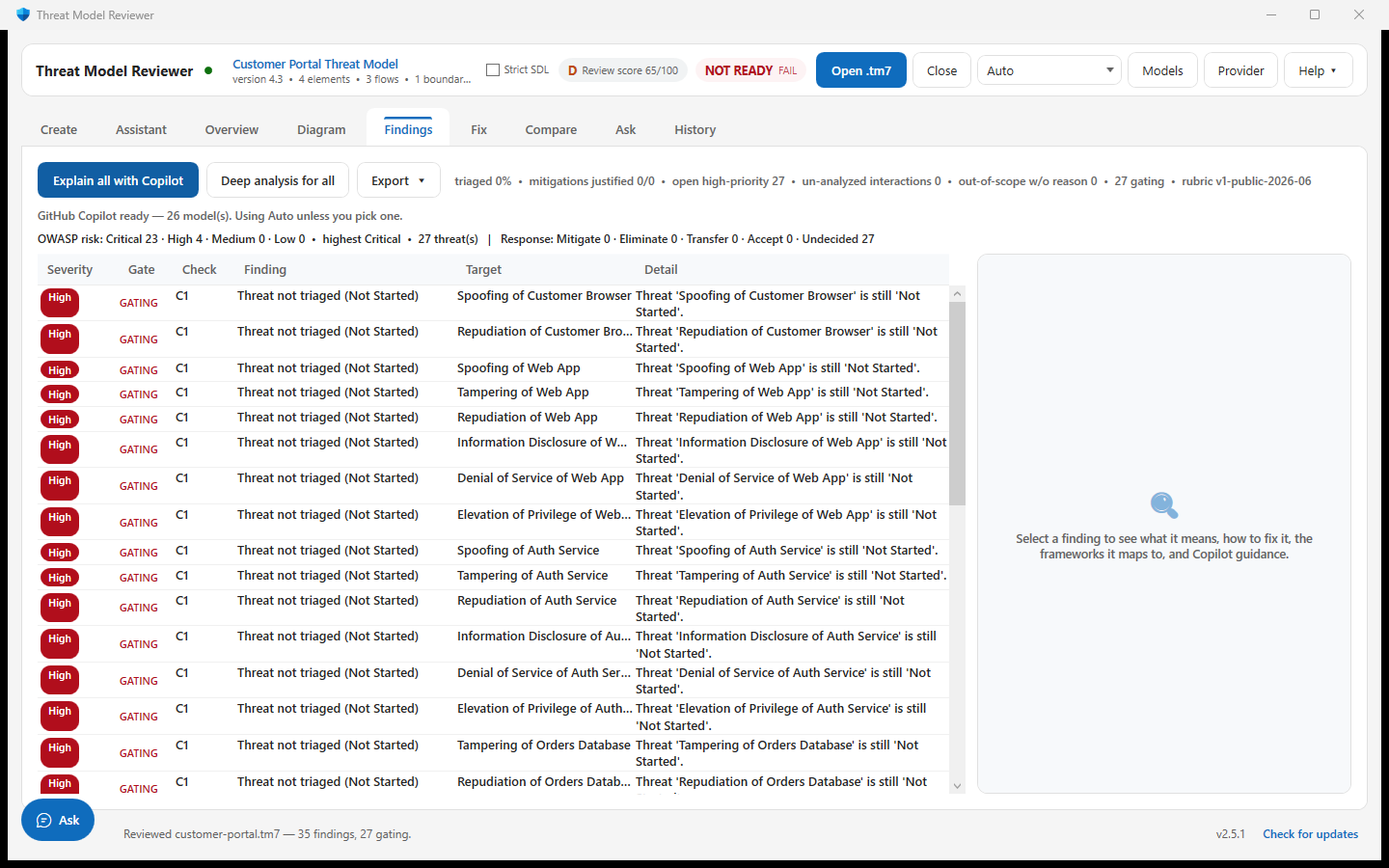The width and height of the screenshot is (1389, 868).
Task: Click Deep analysis for all button
Action: coord(278,180)
